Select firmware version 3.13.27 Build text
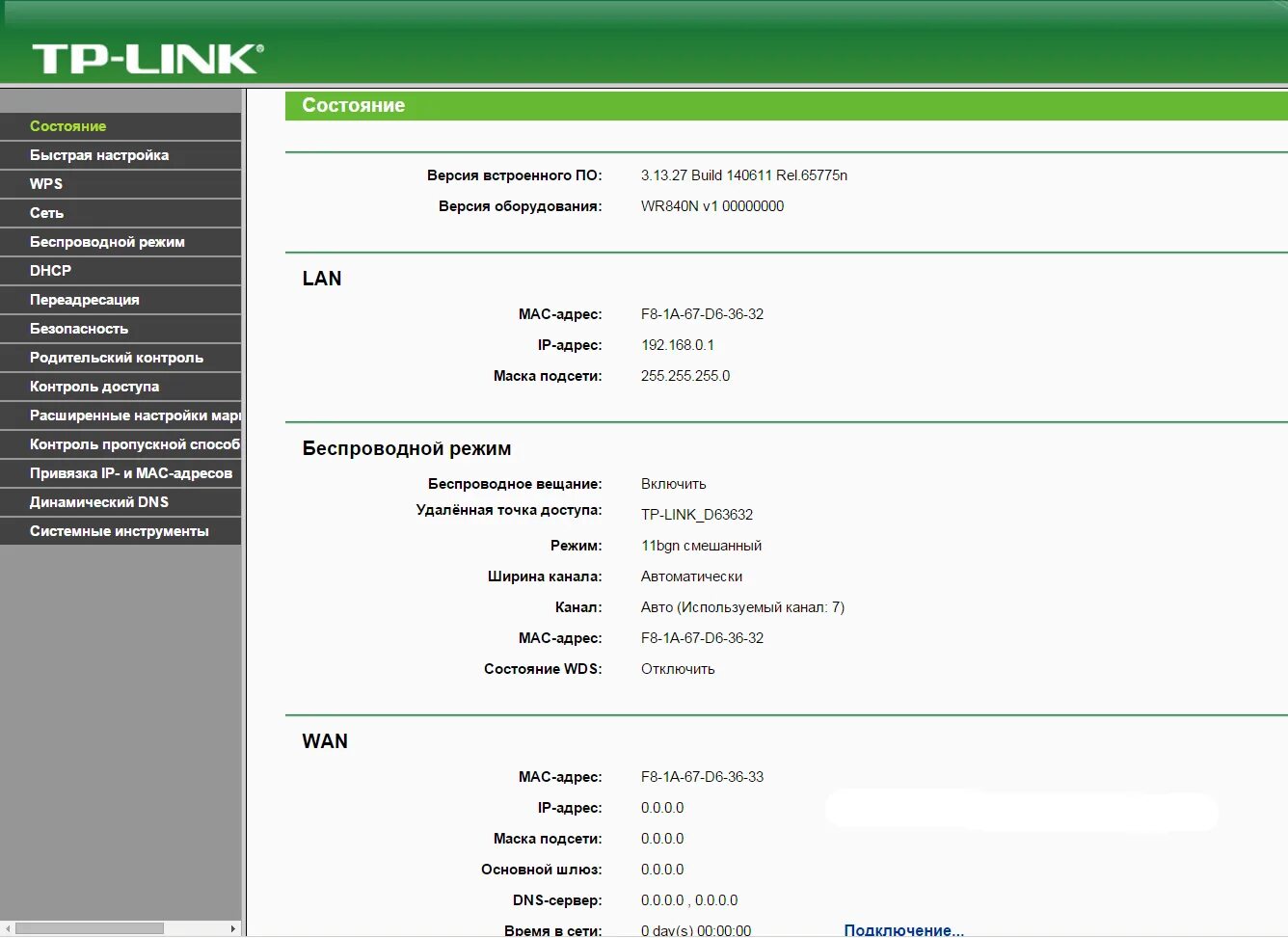 (x=744, y=175)
